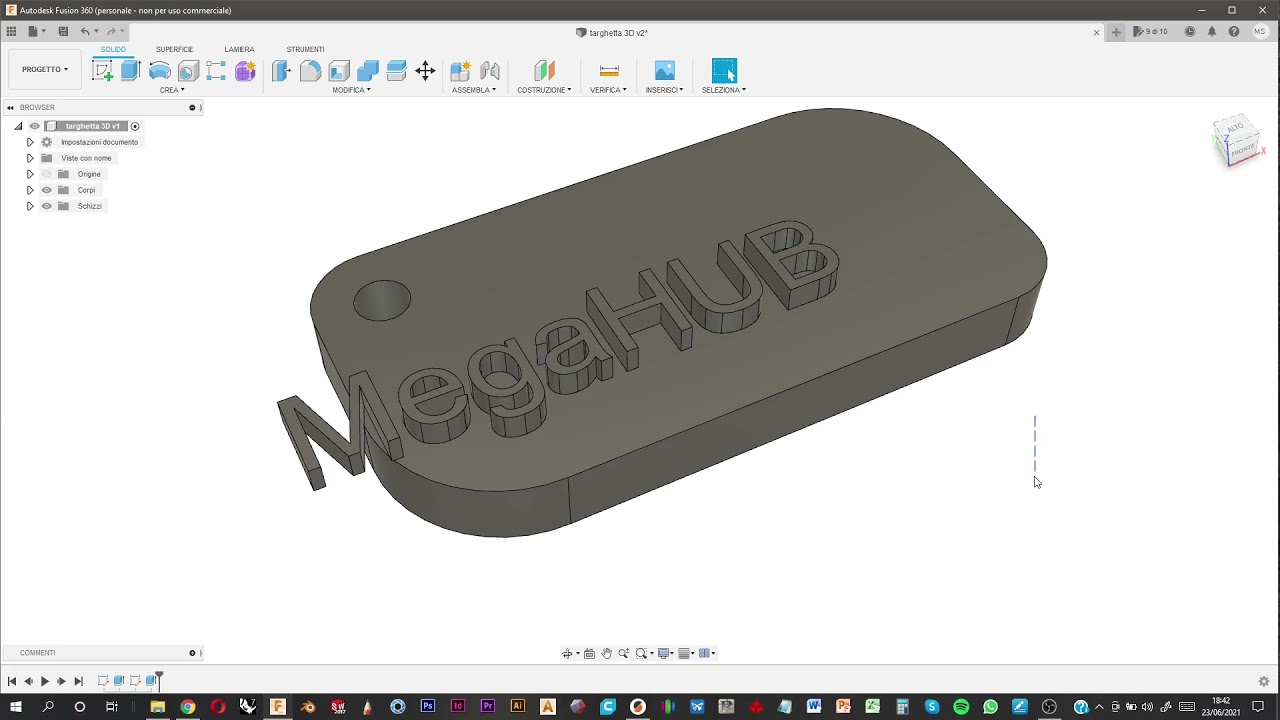Viewport: 1280px width, 720px height.
Task: Click the Offset Plane construction icon
Action: pos(544,70)
